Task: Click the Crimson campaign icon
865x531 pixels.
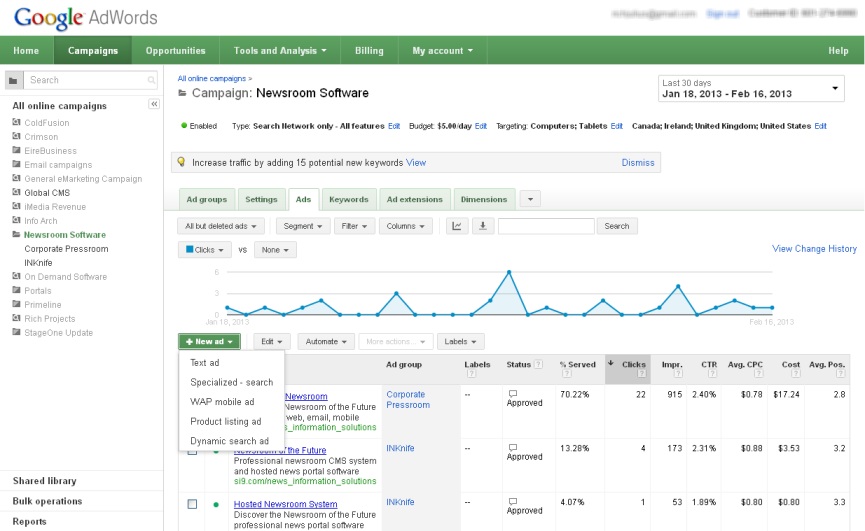Action: (x=17, y=136)
